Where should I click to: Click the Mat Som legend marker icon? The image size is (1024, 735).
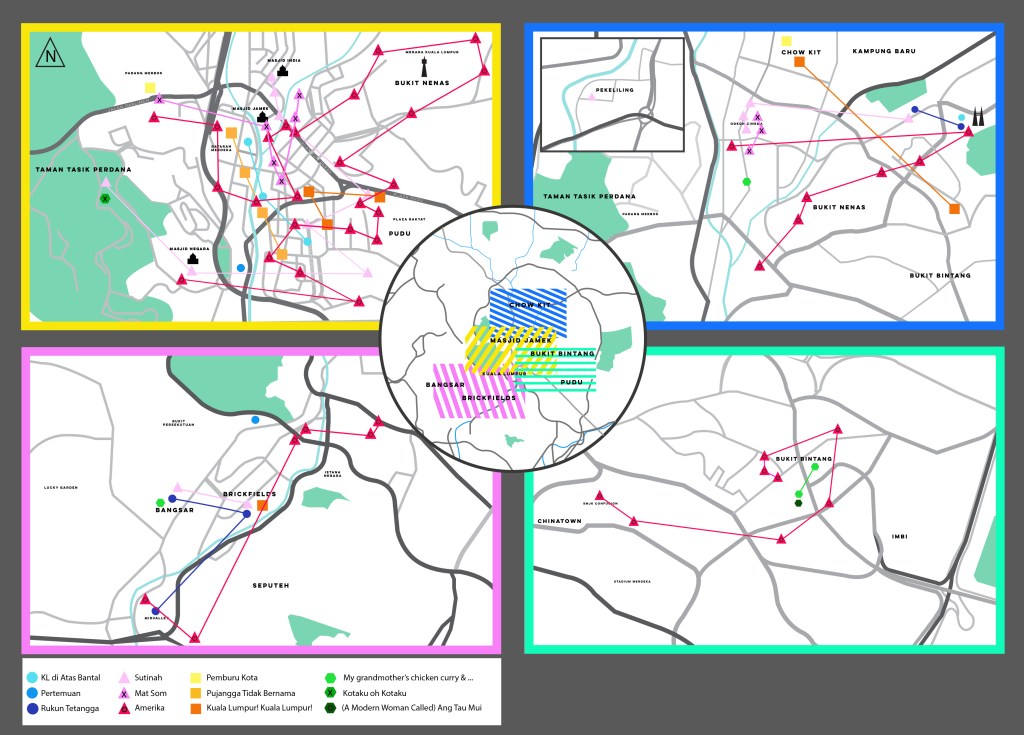pyautogui.click(x=125, y=693)
